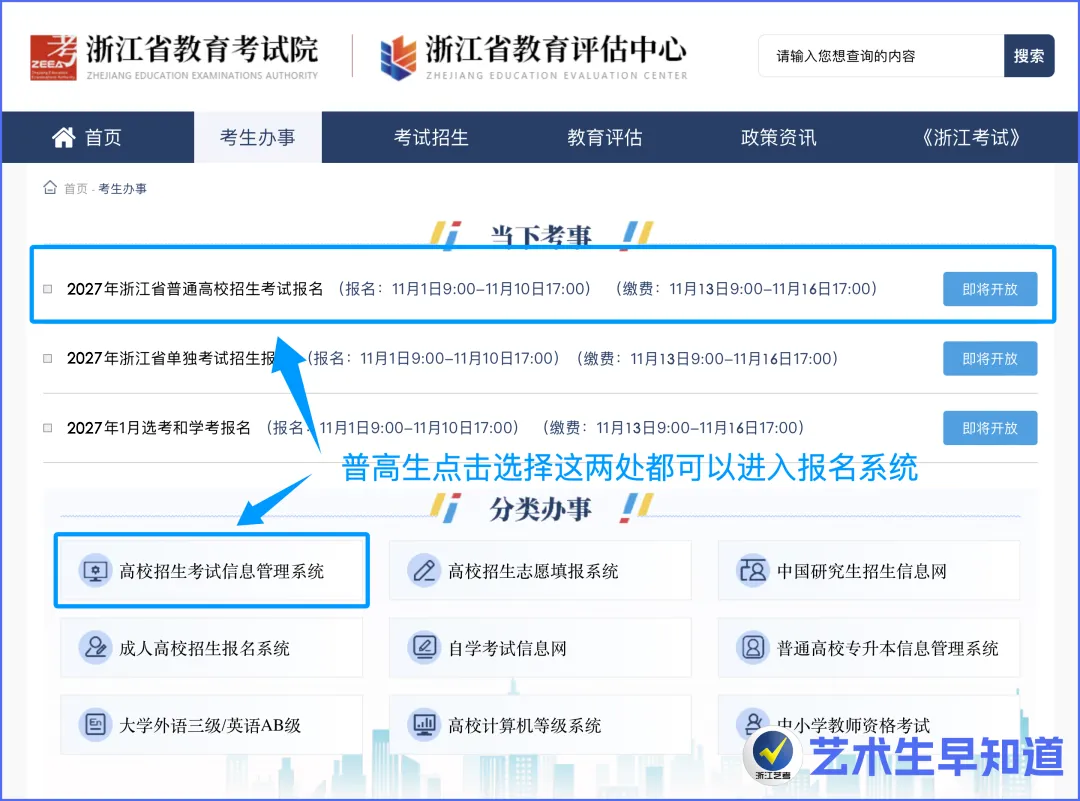1080x801 pixels.
Task: Click the 高校招生志愿填报系统 pencil icon
Action: tap(424, 571)
